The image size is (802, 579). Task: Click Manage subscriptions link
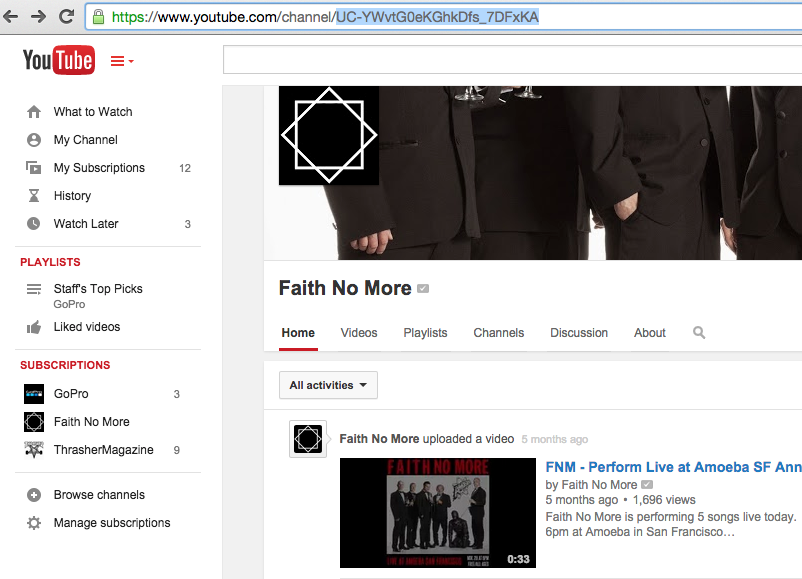[x=112, y=523]
